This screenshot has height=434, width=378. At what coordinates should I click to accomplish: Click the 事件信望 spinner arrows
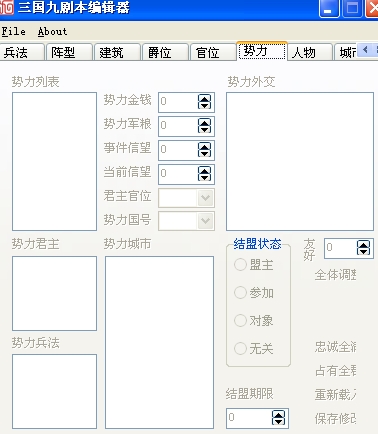204,150
